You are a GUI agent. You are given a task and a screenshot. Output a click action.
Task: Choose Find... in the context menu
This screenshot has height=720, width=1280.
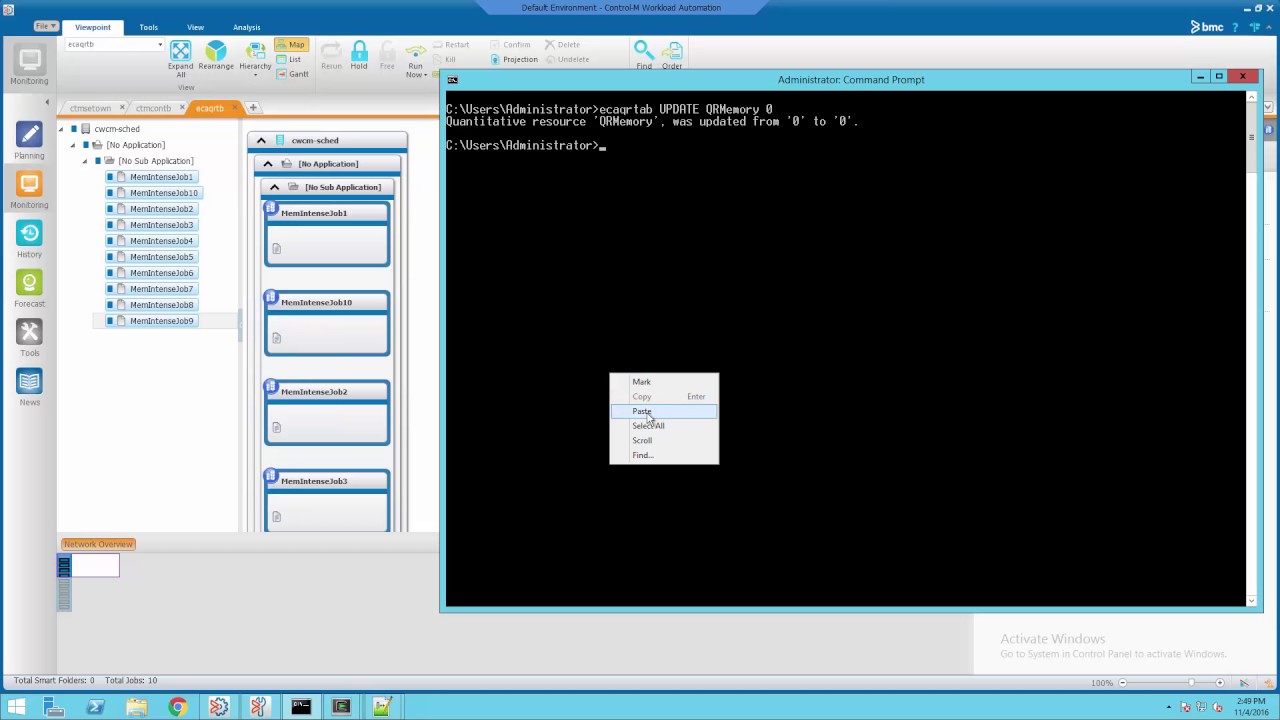click(x=643, y=455)
